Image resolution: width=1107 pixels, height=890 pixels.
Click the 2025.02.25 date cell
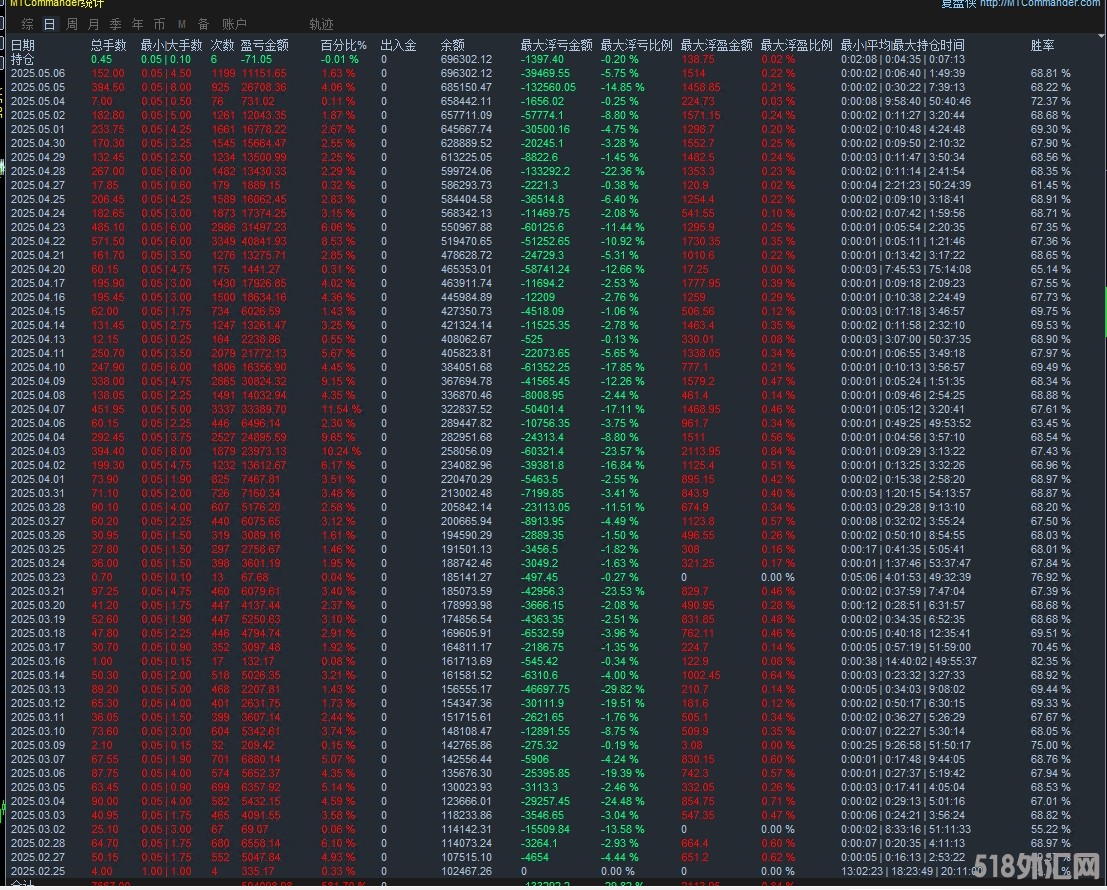click(x=38, y=871)
